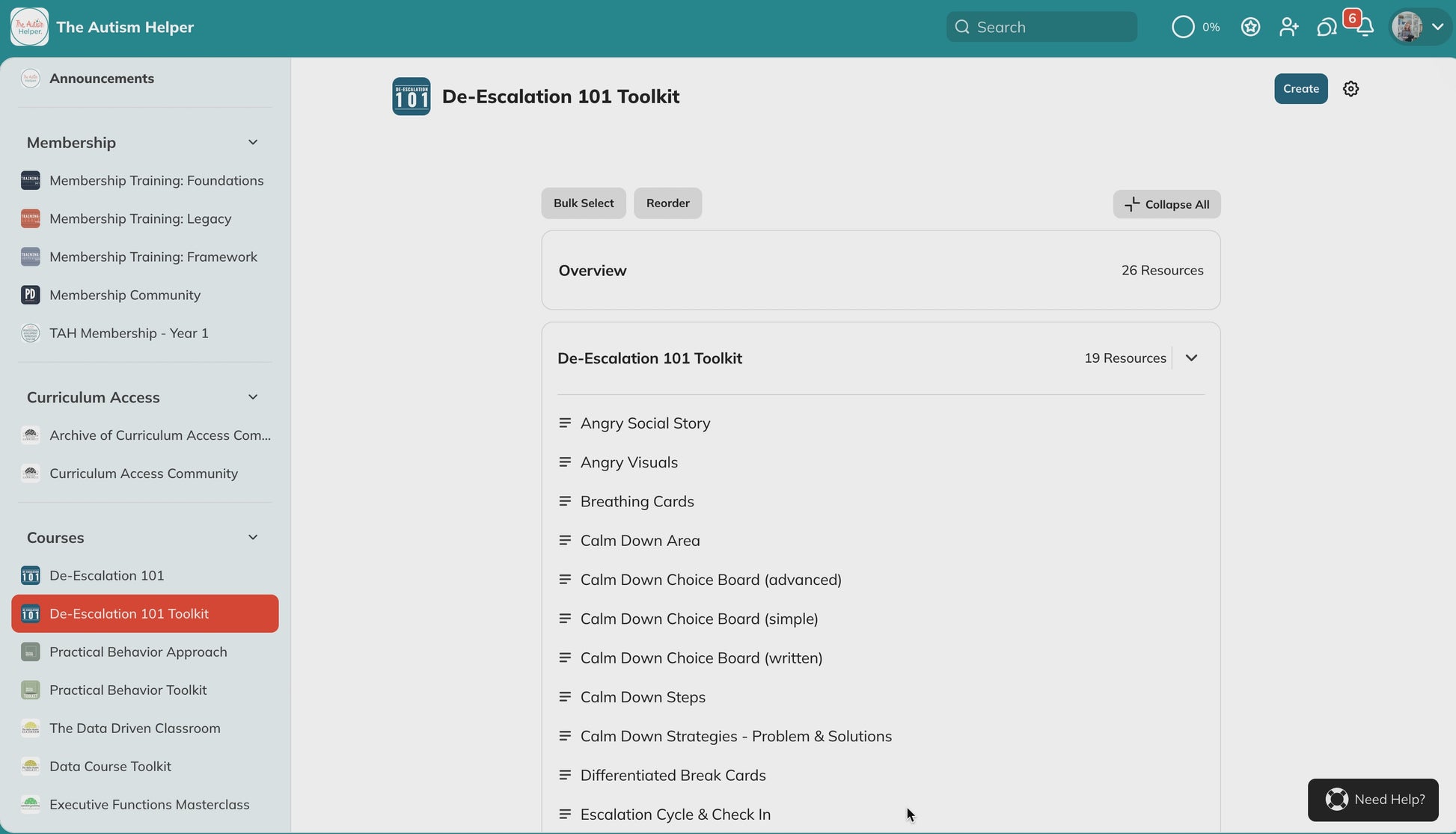Screen dimensions: 1456x834
Task: Click the notifications bell icon
Action: point(1365,28)
